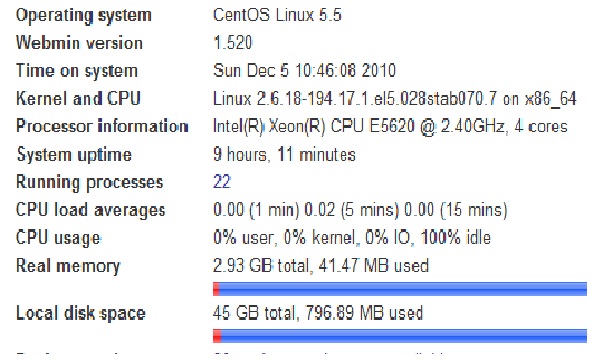Click the Webmin version label

[x=79, y=43]
